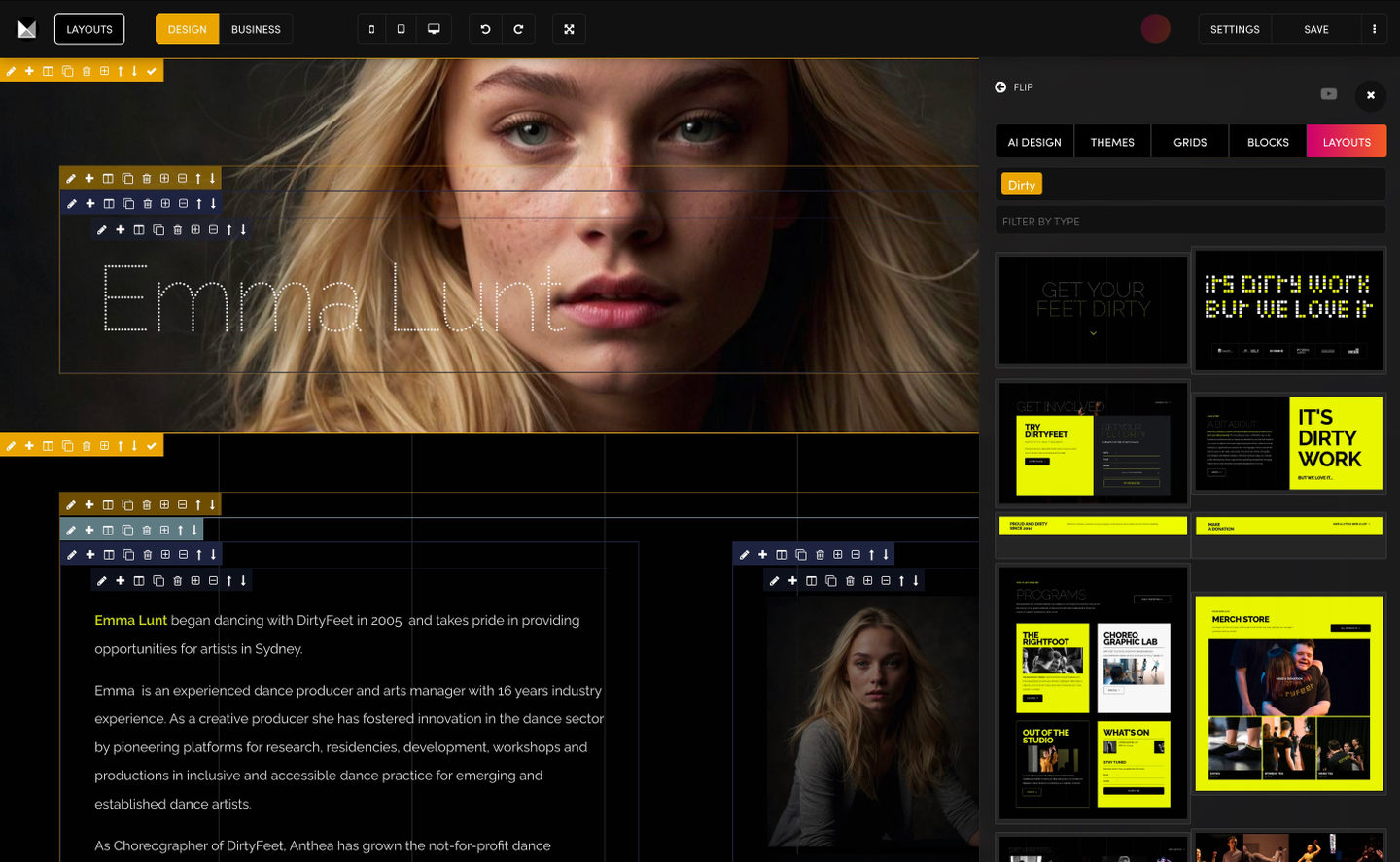Undo the last change

tap(485, 29)
